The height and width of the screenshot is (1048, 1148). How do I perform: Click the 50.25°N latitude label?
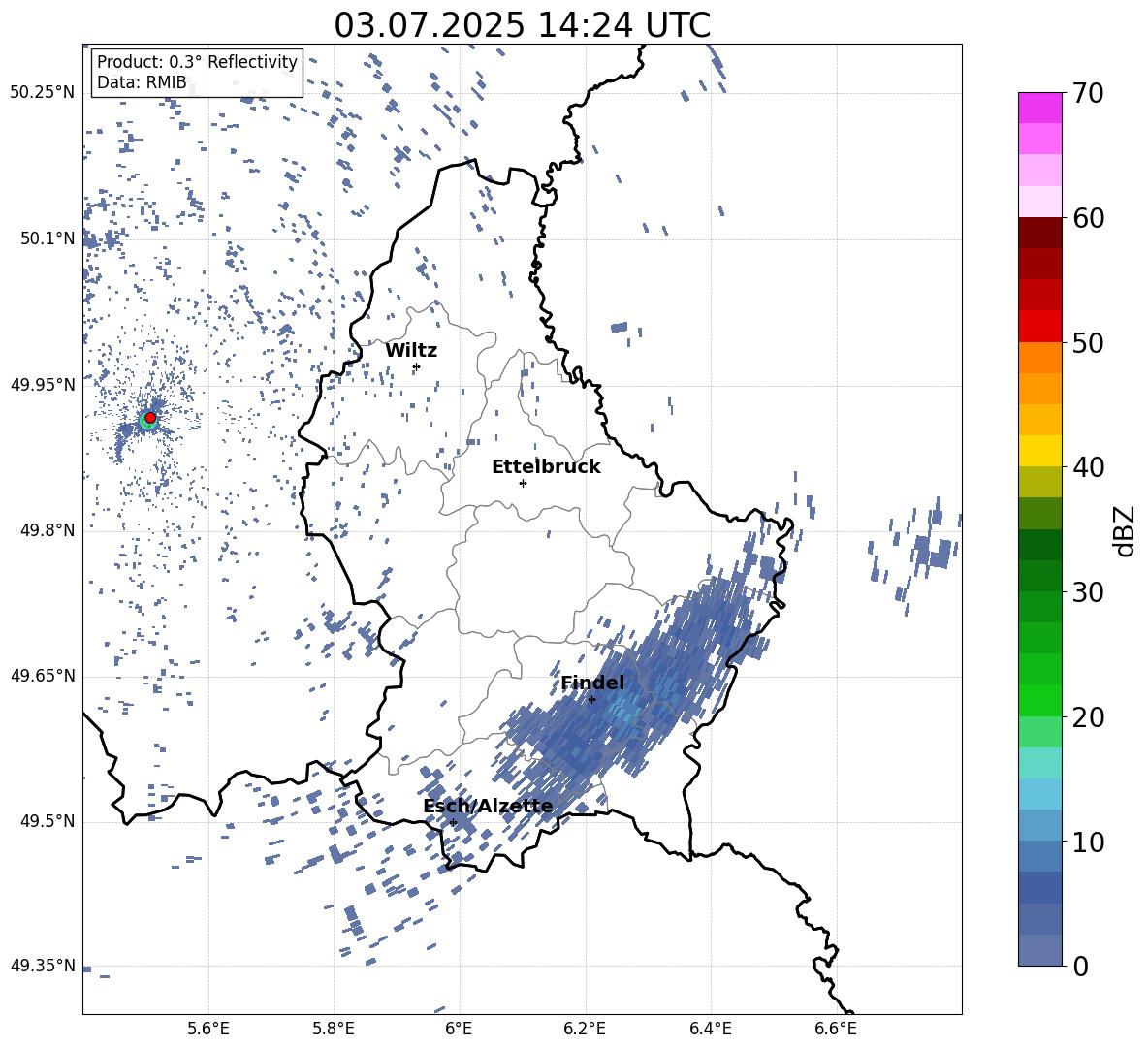(x=43, y=93)
